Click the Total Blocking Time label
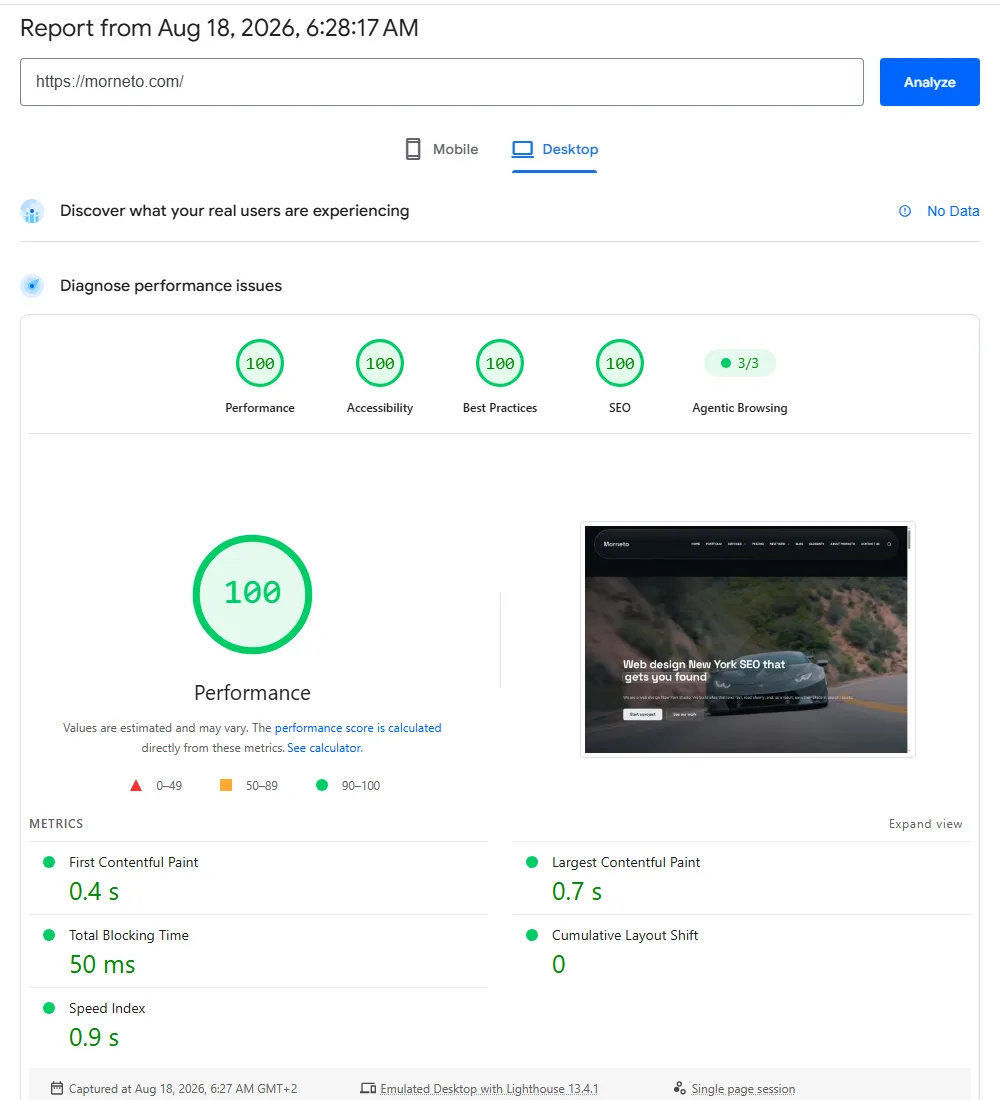 [x=129, y=935]
